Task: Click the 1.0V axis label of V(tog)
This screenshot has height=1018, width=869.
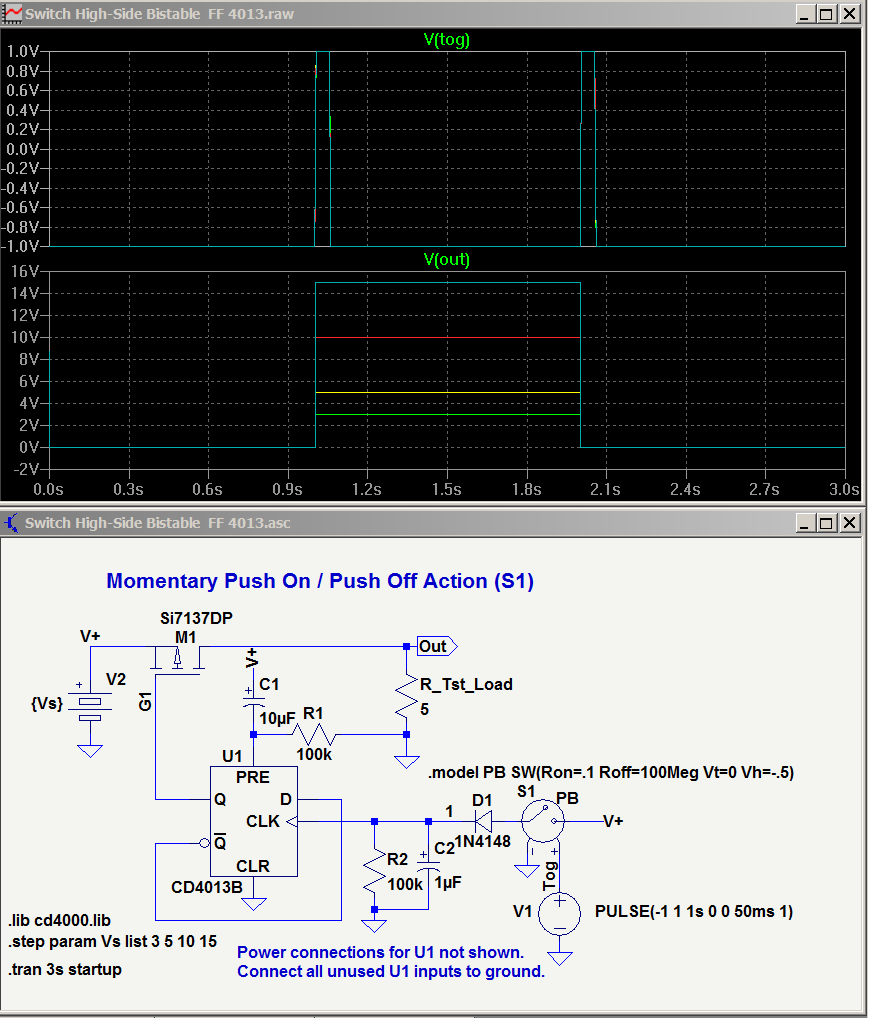Action: tap(23, 51)
